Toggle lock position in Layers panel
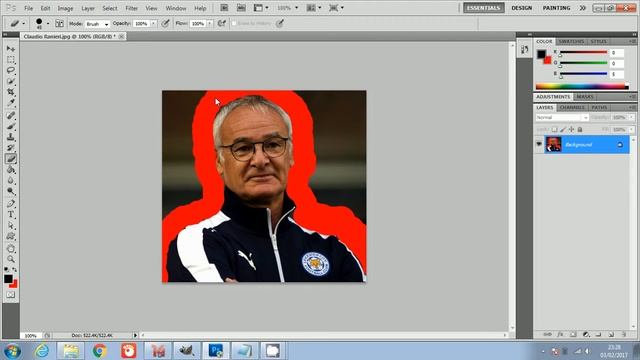 pos(571,129)
